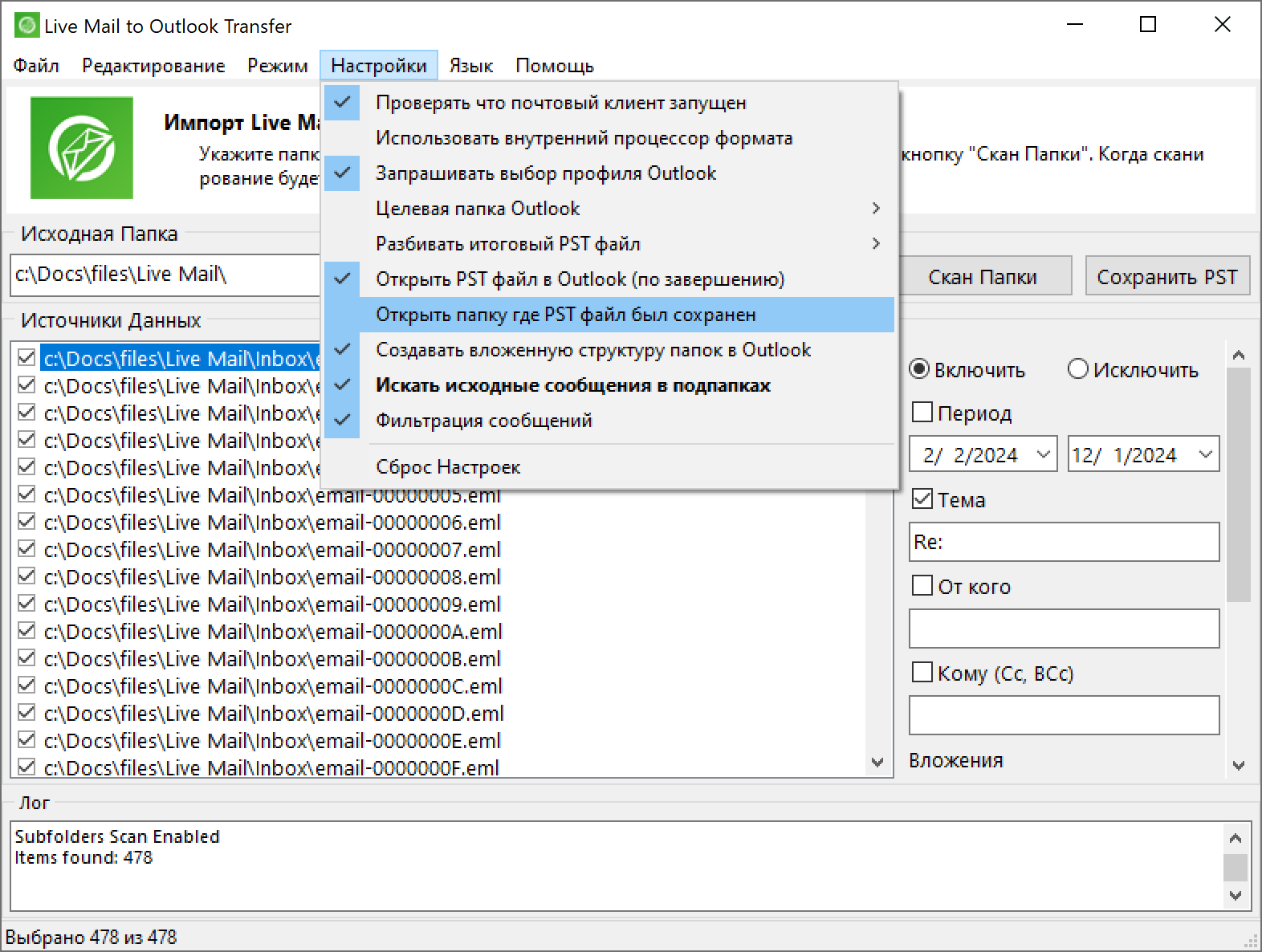Select 'Открыть папку где PST файл был сохранен'

click(x=609, y=315)
